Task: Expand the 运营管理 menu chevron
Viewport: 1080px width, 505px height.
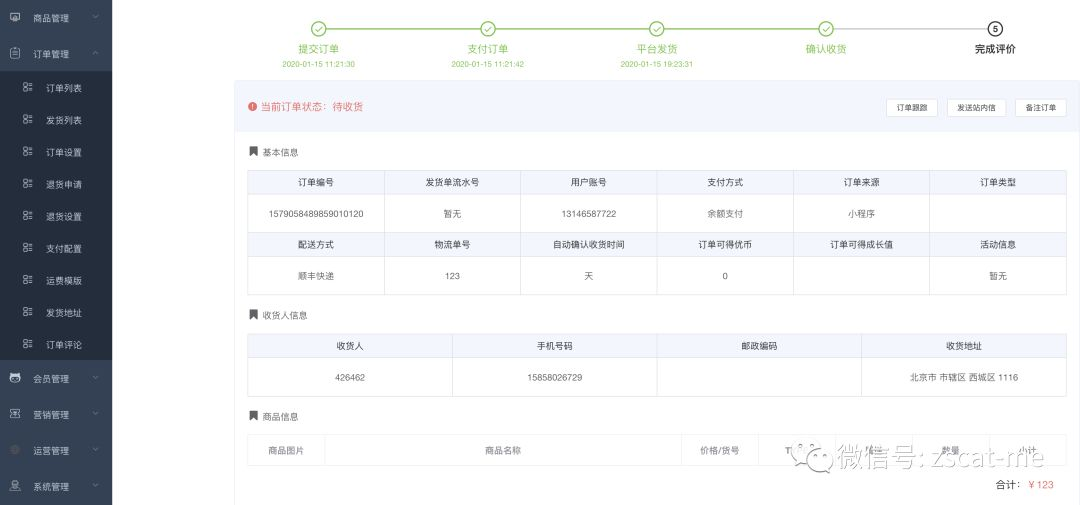Action: (x=95, y=450)
